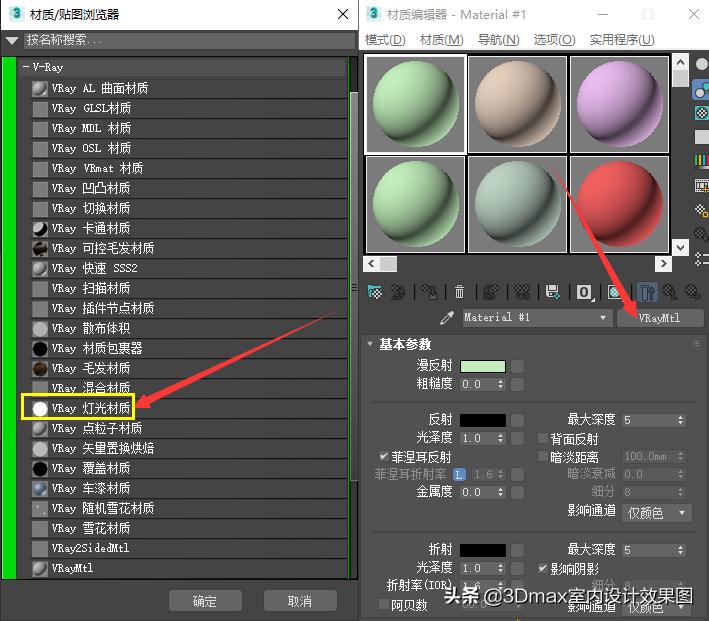Click Material ID Channel 0 icon
Image resolution: width=709 pixels, height=621 pixels.
pyautogui.click(x=584, y=292)
